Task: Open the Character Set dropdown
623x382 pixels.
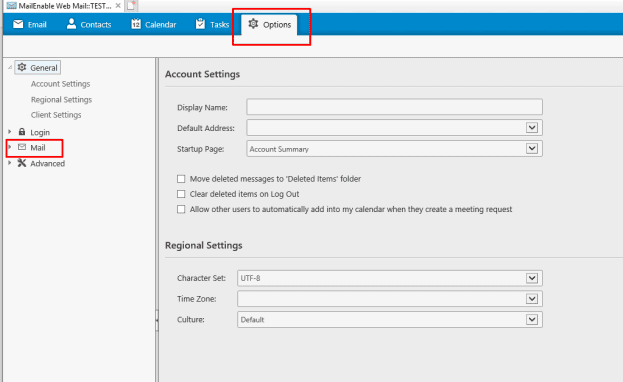Action: [532, 278]
